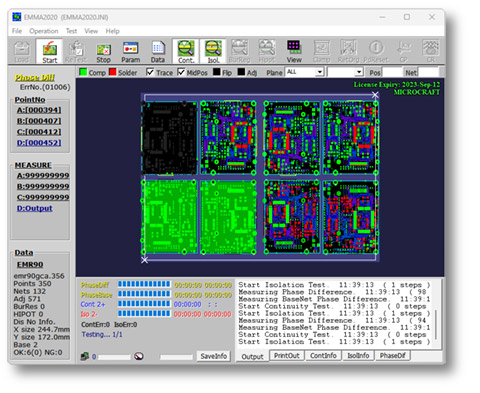Switch to the ContInfo tab
The image size is (480, 393).
(323, 356)
